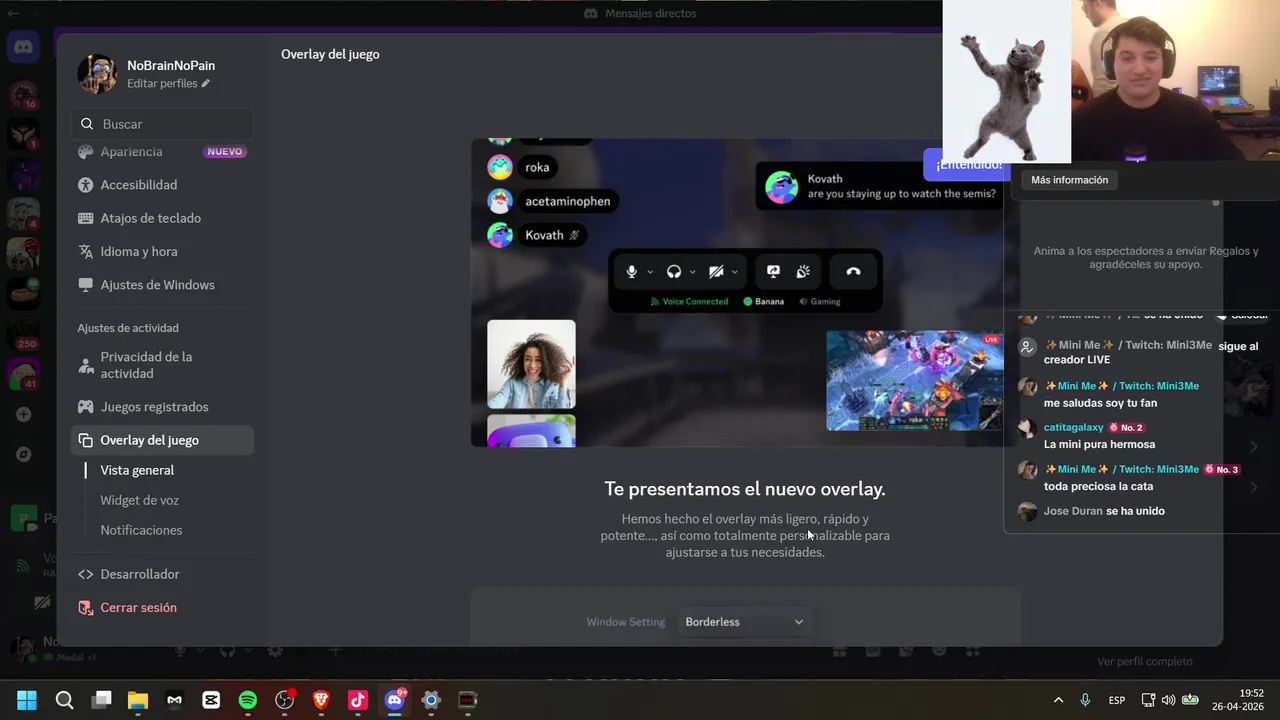Click Jose Duran joined message

[1104, 511]
